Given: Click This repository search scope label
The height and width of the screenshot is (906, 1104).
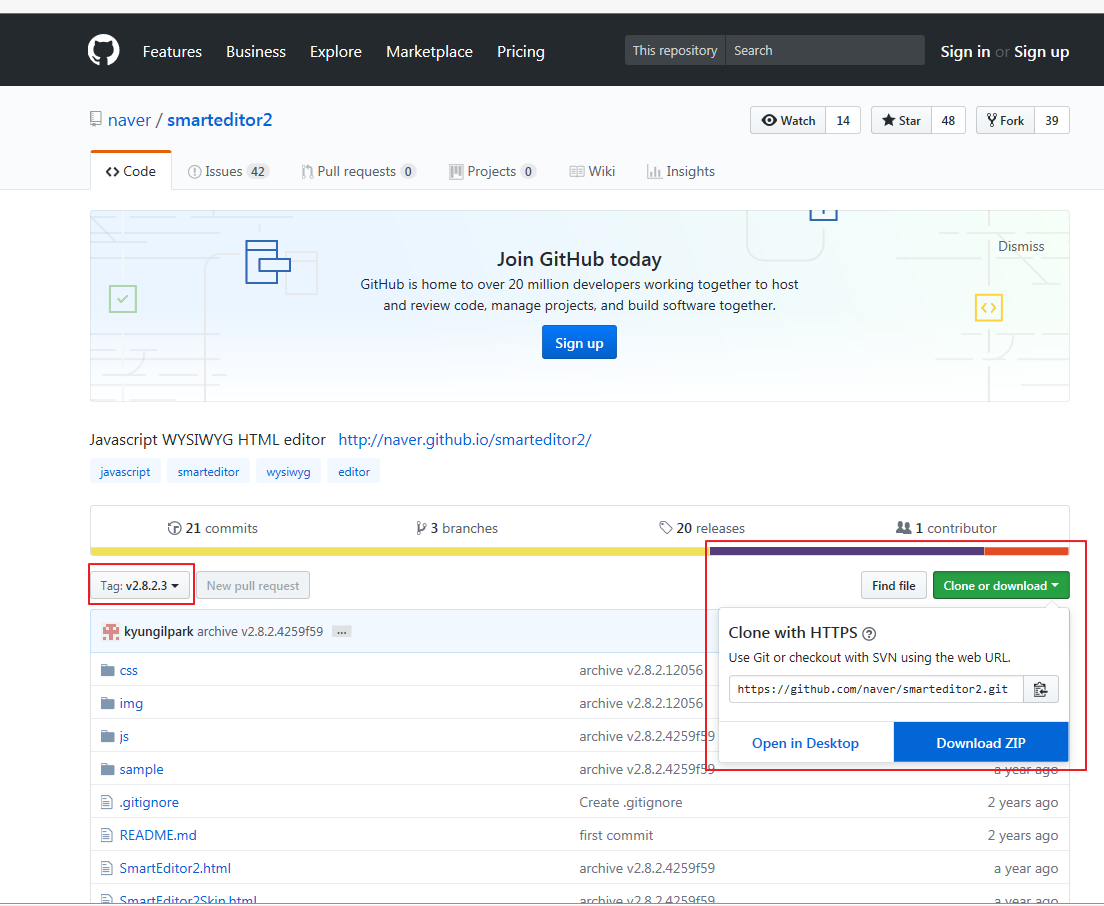Looking at the screenshot, I should (x=675, y=51).
